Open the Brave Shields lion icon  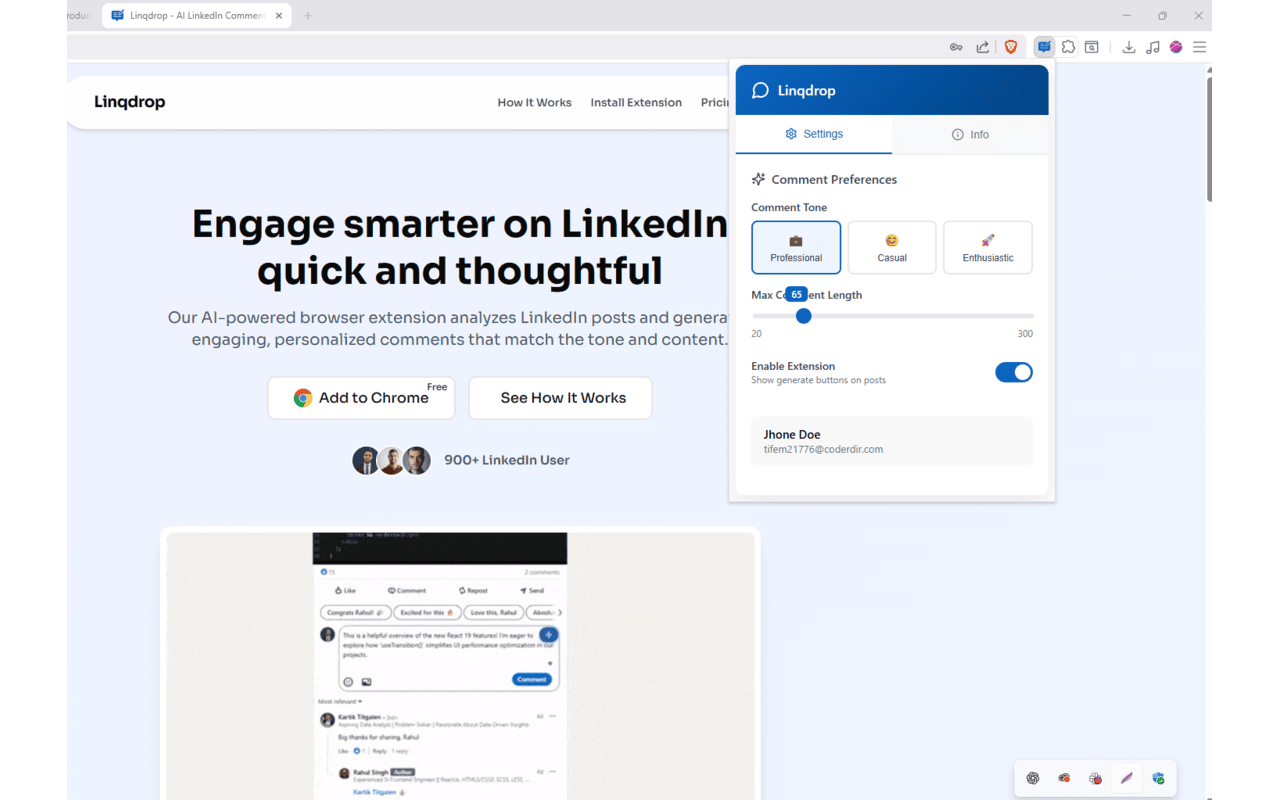point(1011,47)
